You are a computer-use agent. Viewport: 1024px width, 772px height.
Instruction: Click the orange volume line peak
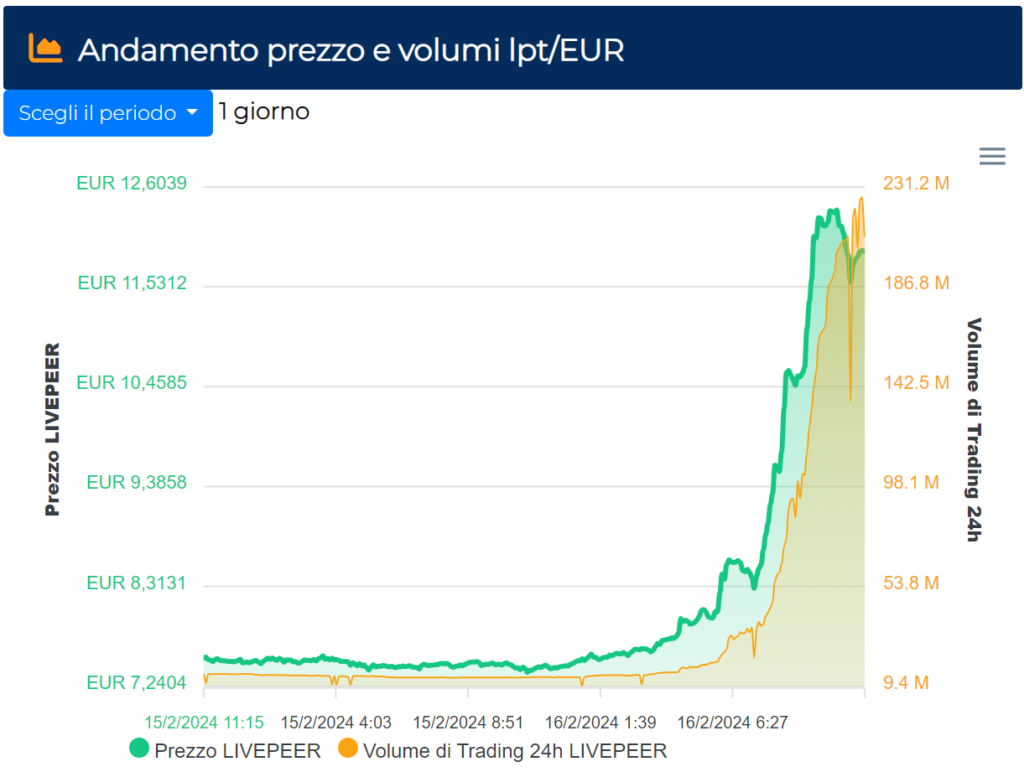tap(861, 199)
